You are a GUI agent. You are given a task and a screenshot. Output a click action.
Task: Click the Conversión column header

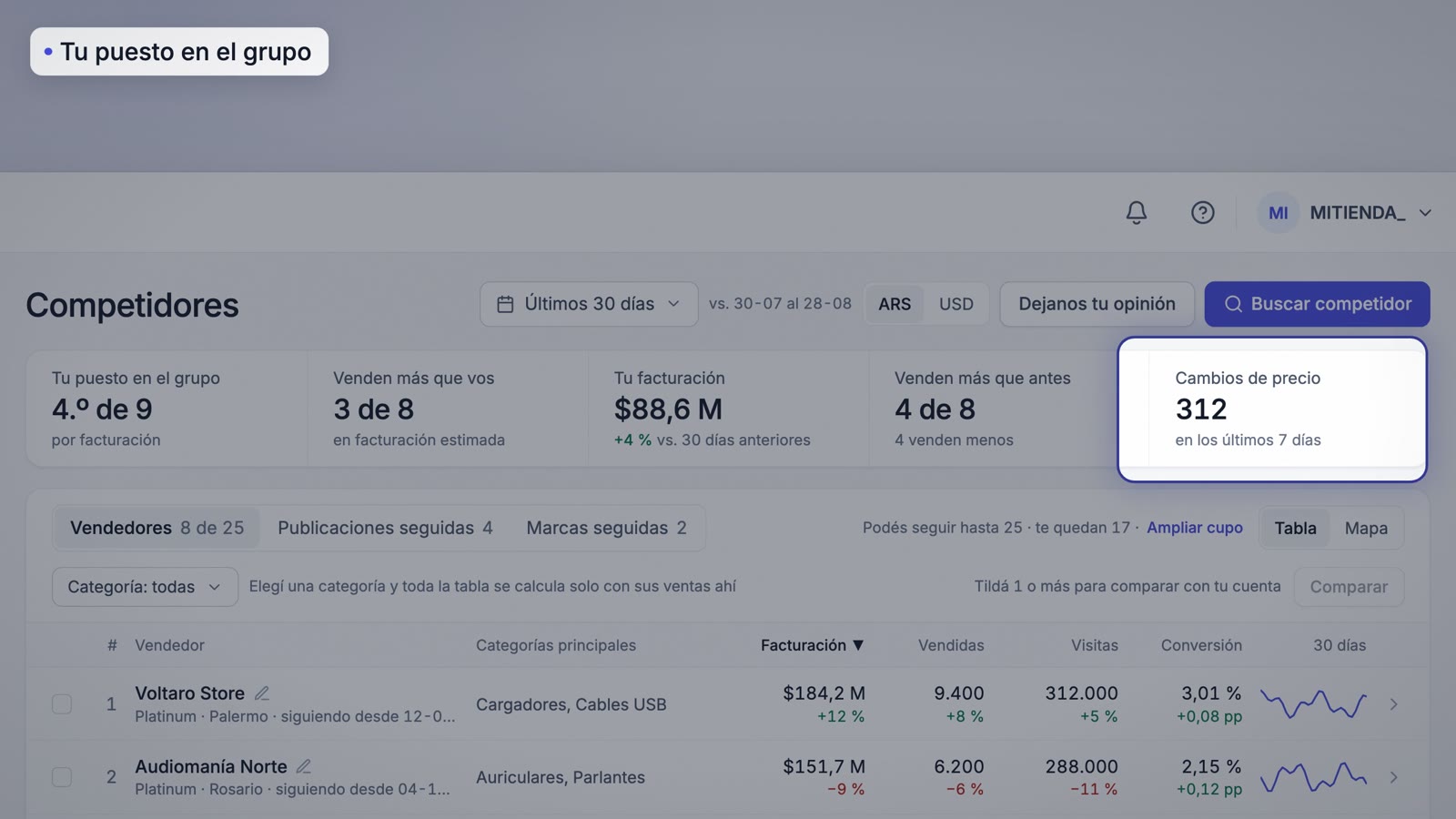tap(1201, 645)
